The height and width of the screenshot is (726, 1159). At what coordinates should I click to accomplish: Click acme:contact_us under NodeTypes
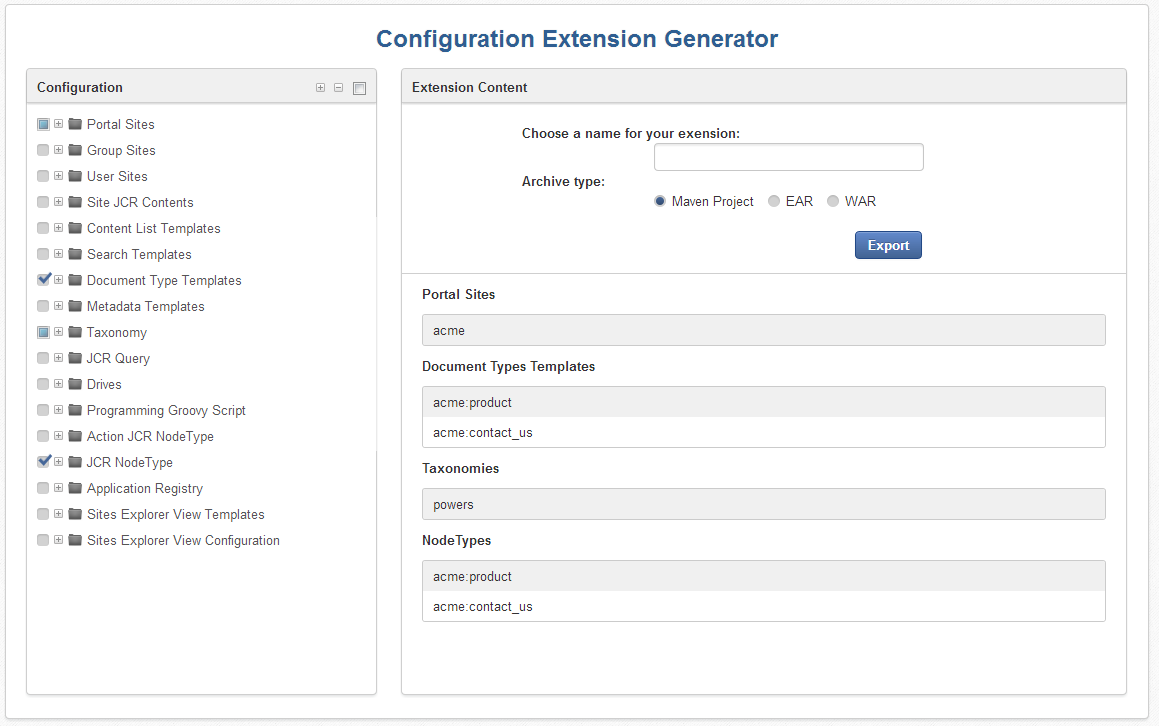point(764,606)
